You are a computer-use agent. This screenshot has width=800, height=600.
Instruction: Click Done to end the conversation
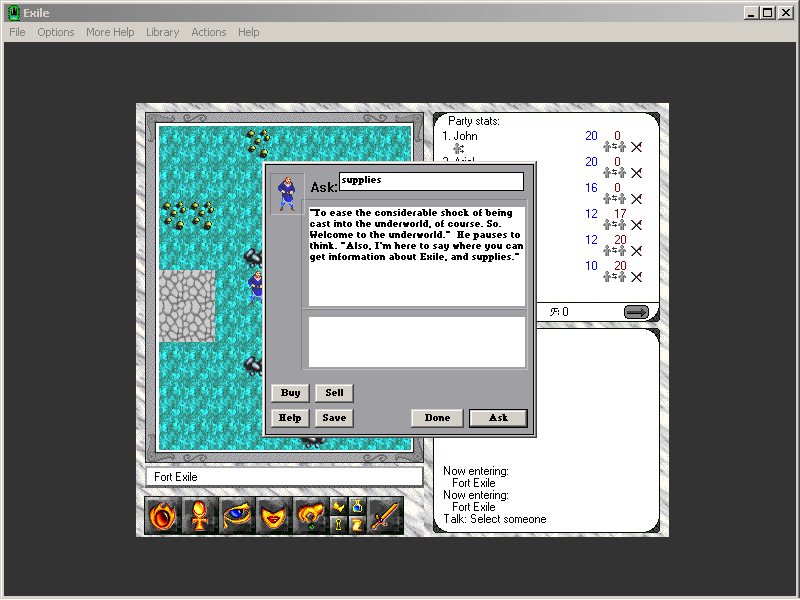tap(437, 418)
